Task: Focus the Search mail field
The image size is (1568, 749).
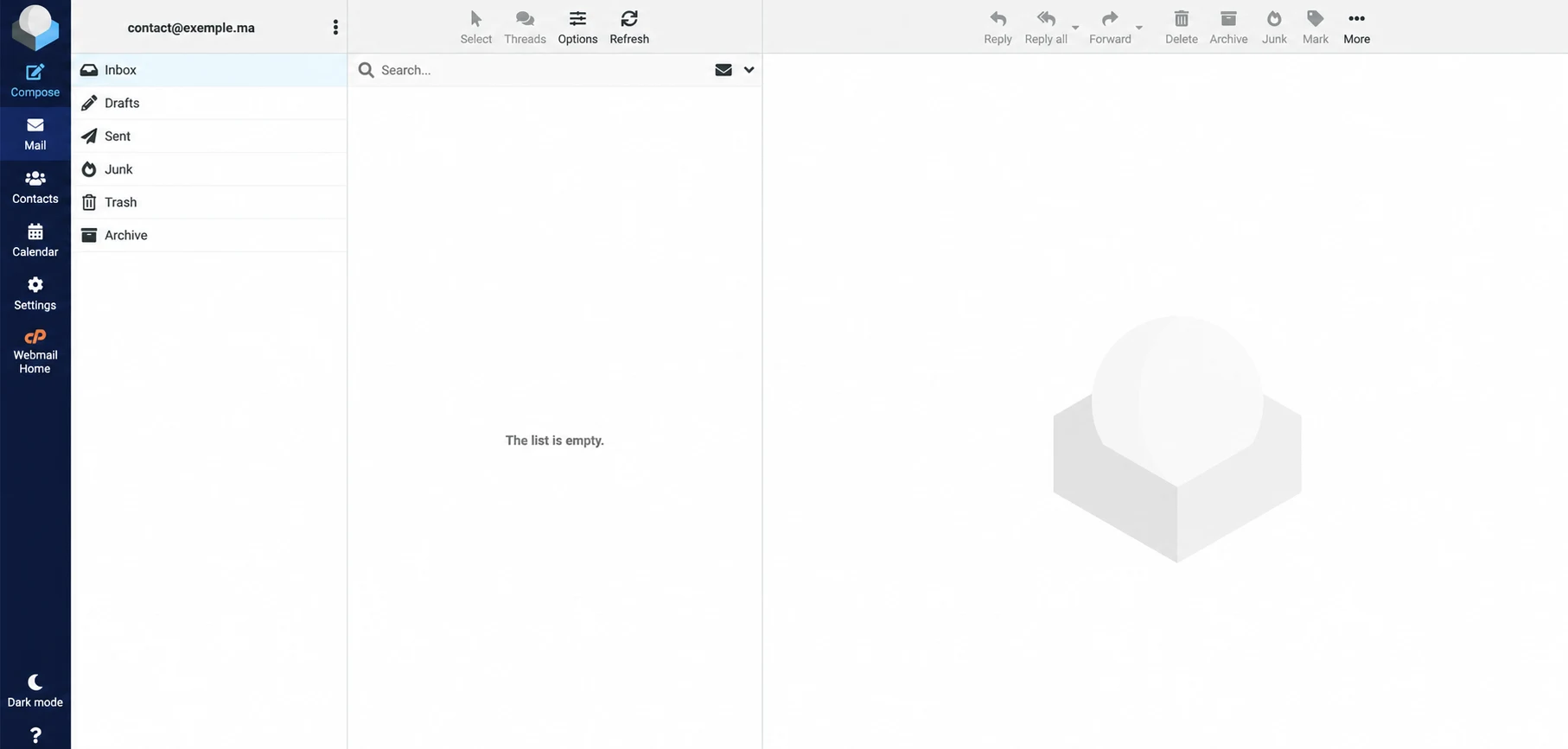Action: (x=543, y=70)
